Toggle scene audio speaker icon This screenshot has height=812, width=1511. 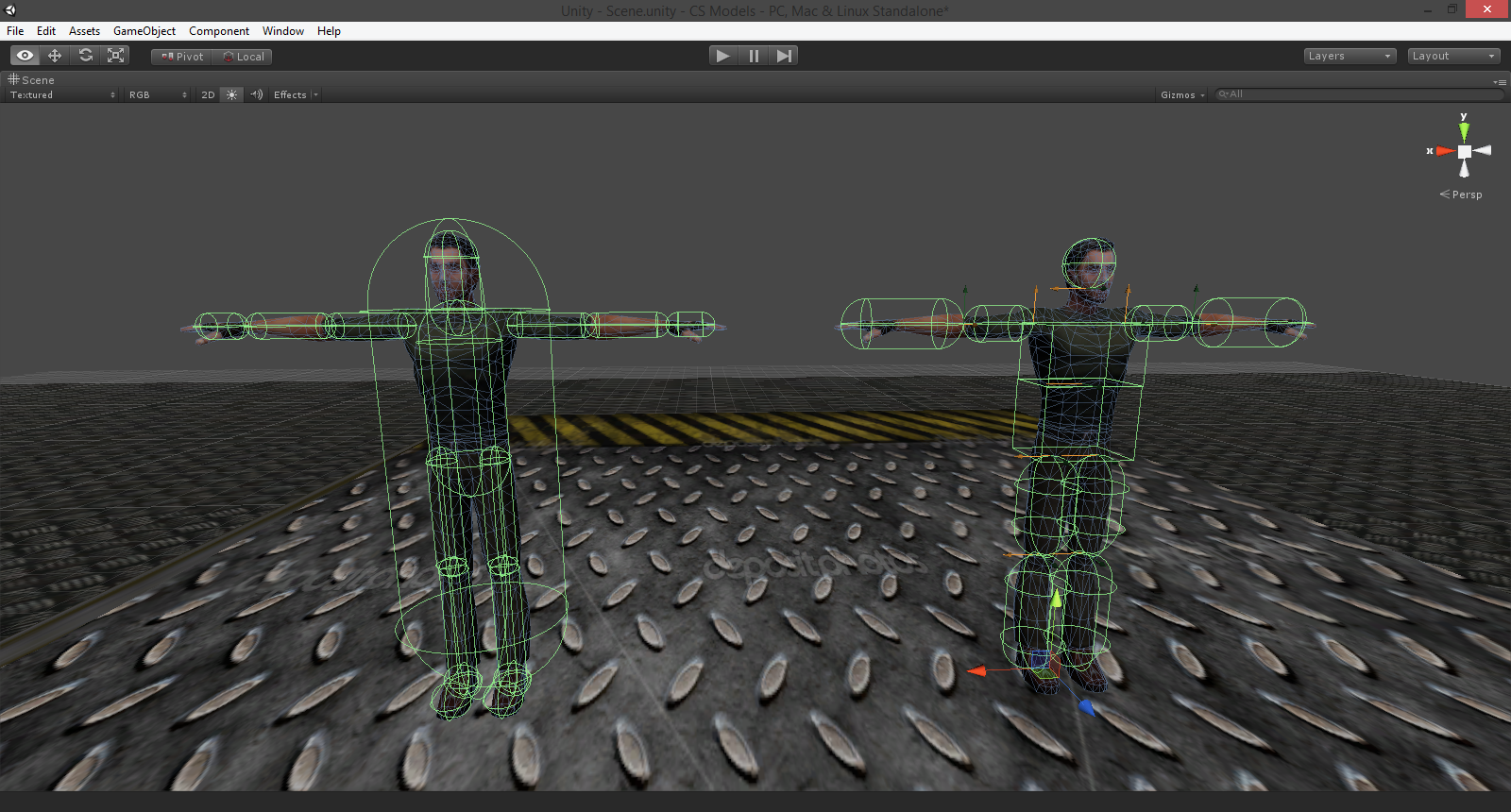click(257, 95)
